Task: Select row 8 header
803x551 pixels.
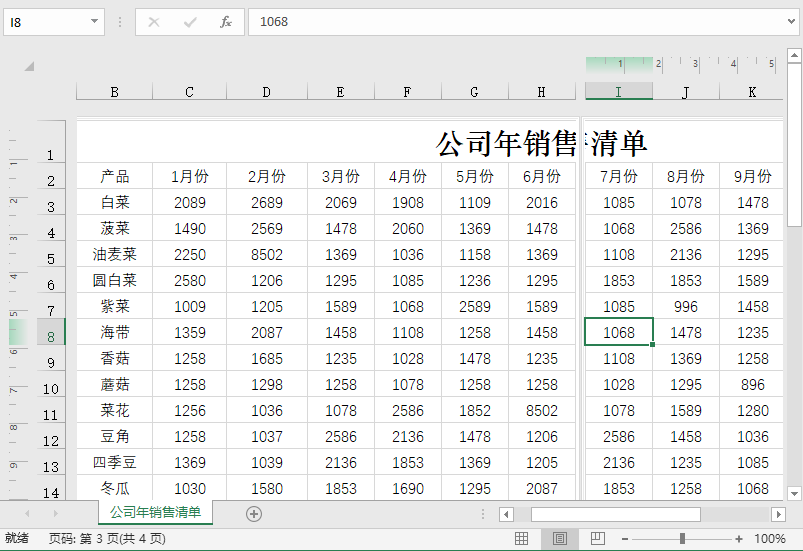Action: coord(51,332)
